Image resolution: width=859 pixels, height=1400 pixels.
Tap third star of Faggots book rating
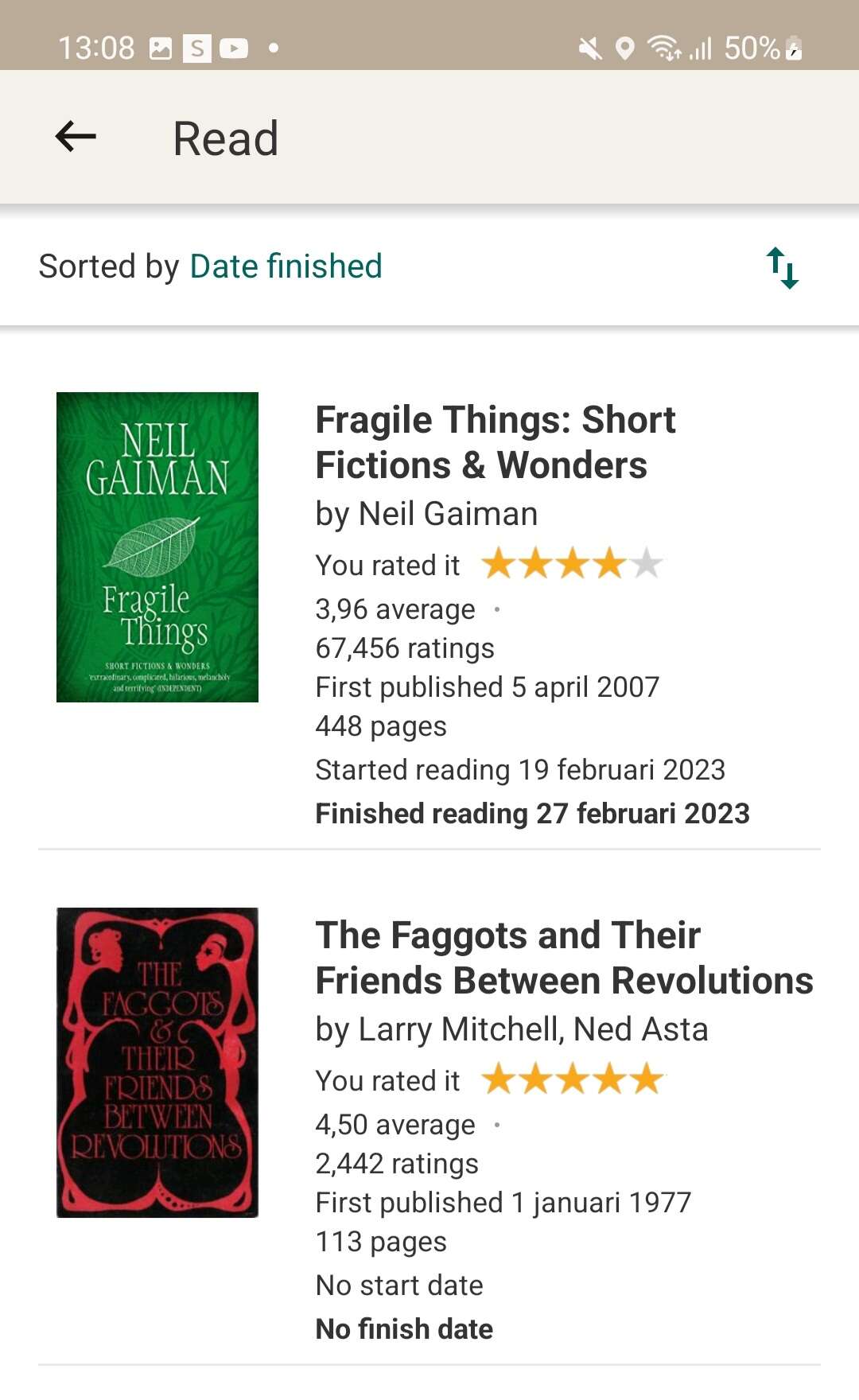coord(573,1080)
